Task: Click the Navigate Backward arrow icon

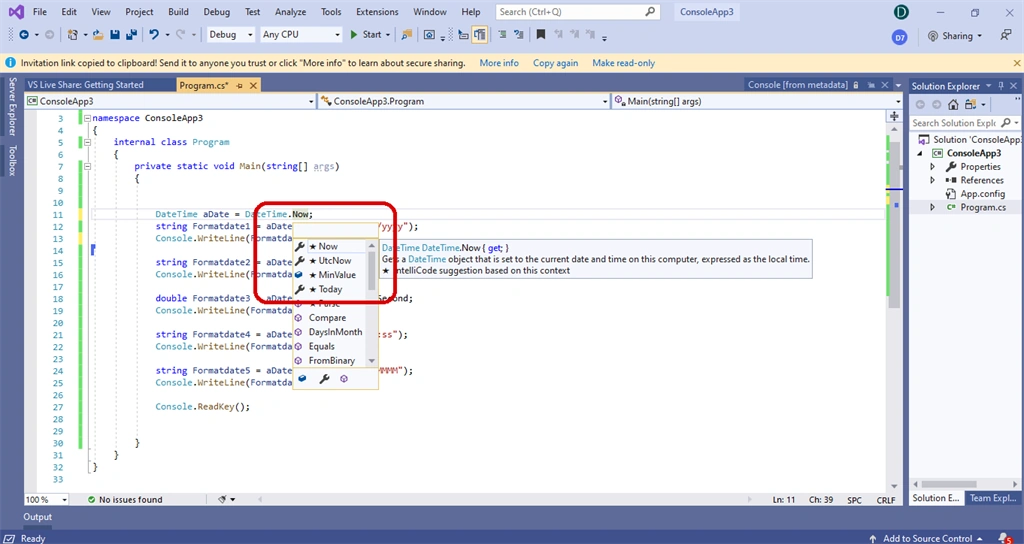Action: pyautogui.click(x=24, y=35)
